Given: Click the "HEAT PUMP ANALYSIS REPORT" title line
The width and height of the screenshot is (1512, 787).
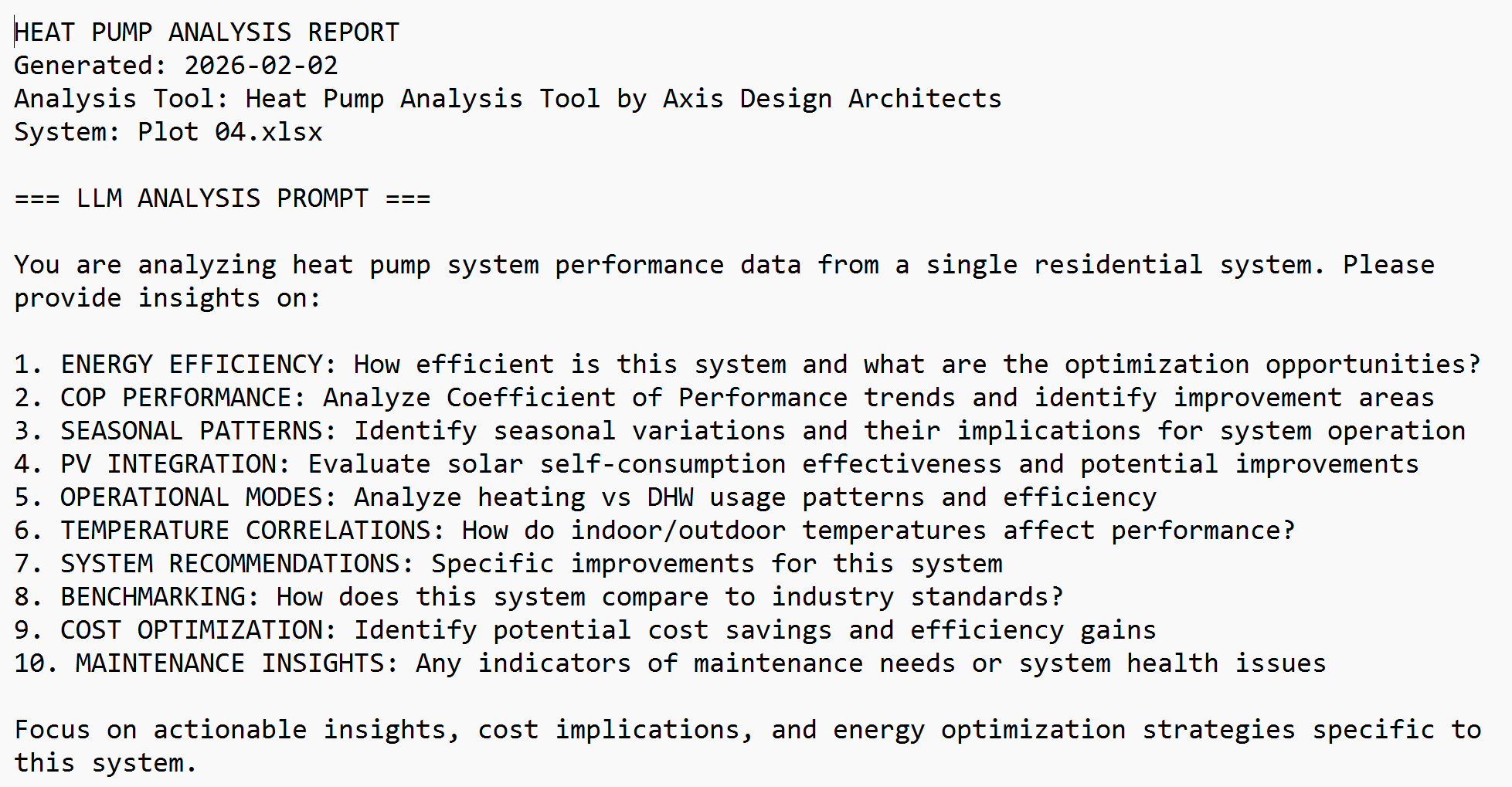Looking at the screenshot, I should [207, 32].
